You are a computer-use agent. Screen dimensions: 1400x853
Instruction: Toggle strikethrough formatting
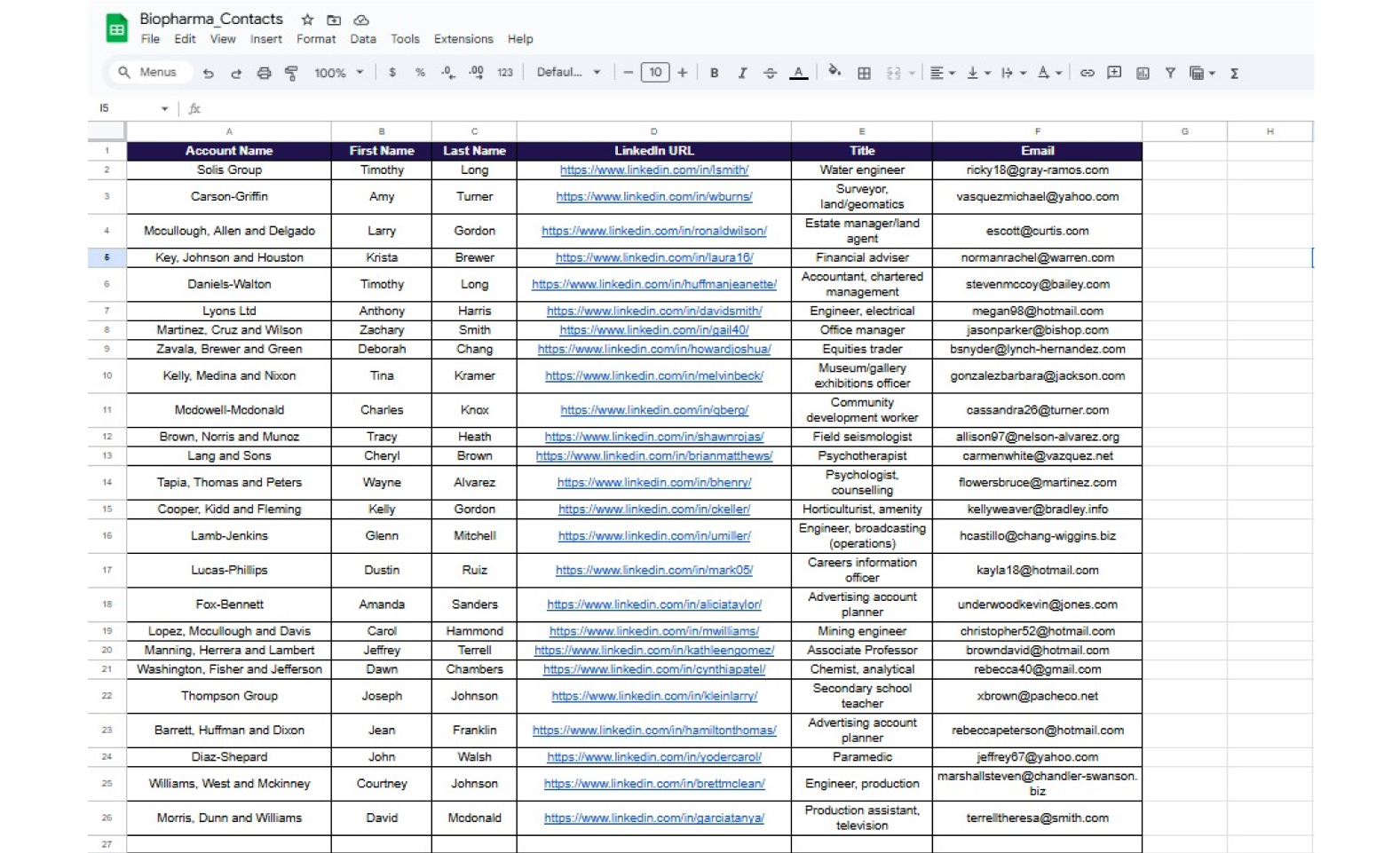click(770, 74)
